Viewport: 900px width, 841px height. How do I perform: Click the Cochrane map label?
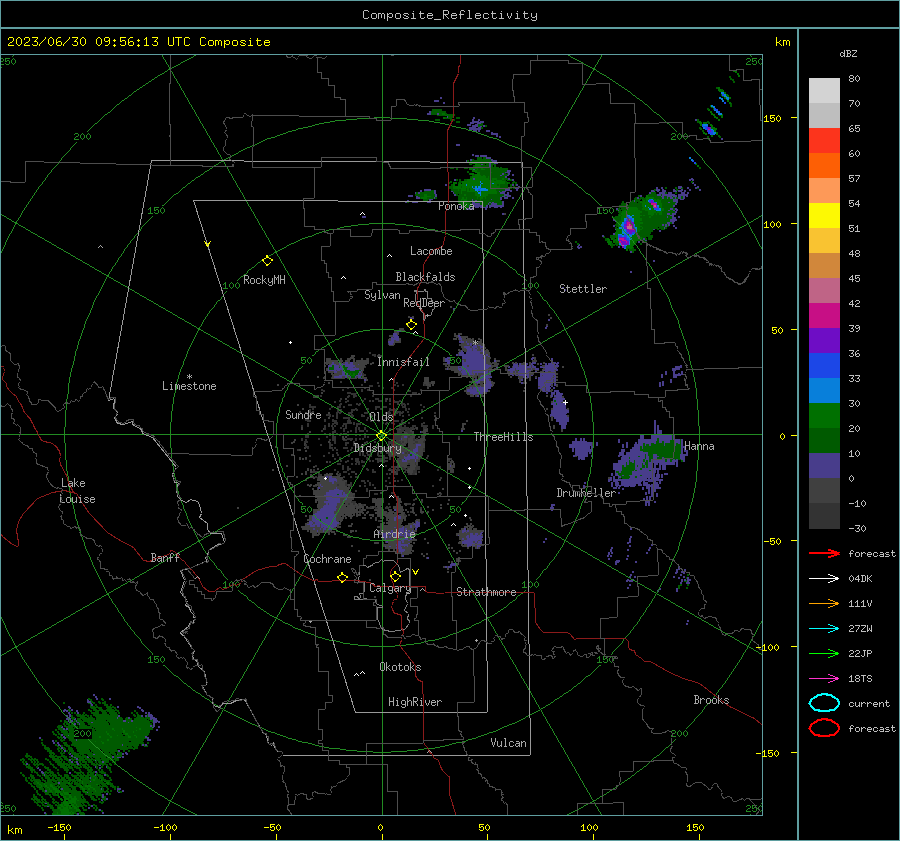point(327,559)
